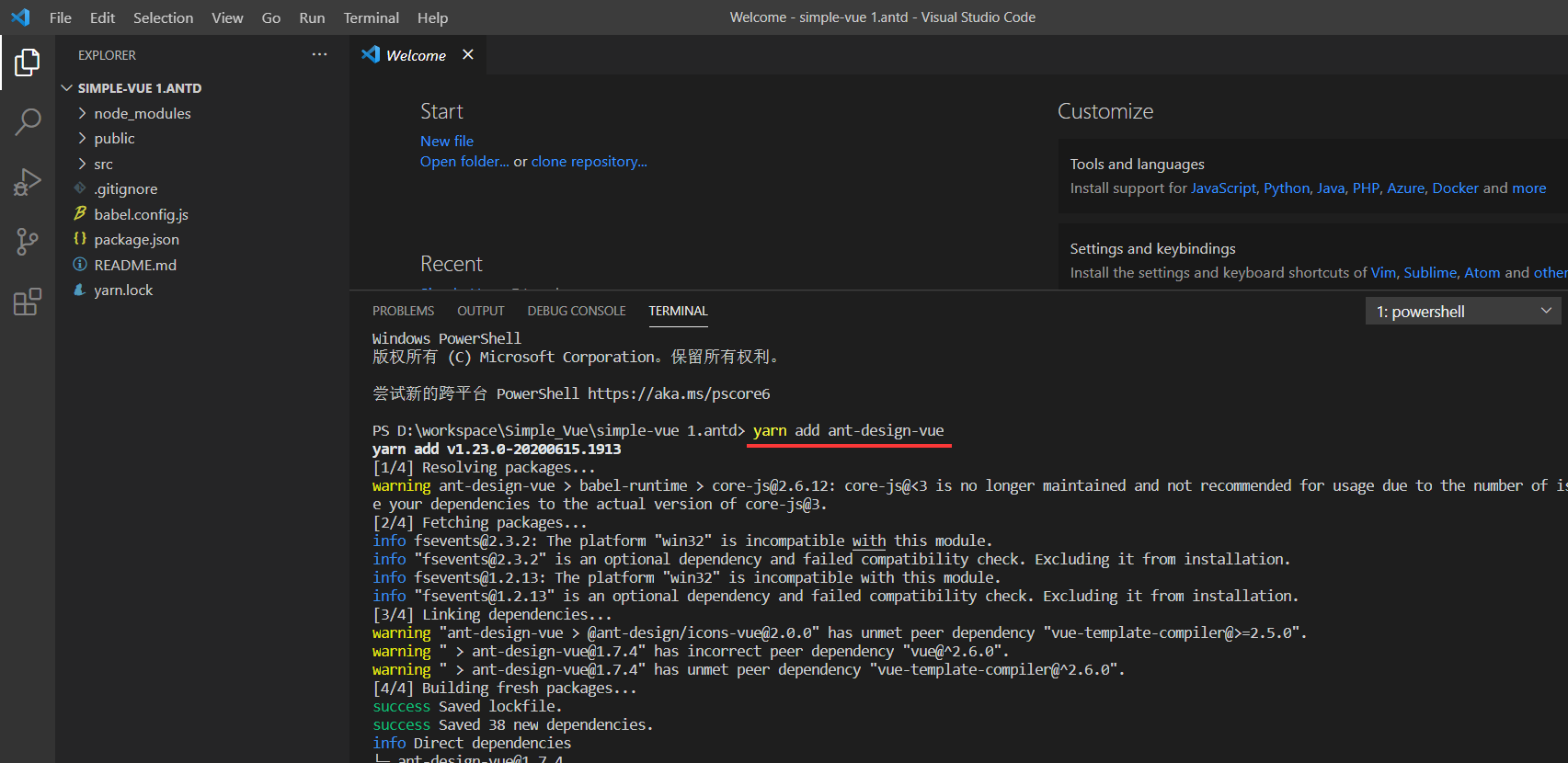Click the yarn.lock file icon

[80, 290]
